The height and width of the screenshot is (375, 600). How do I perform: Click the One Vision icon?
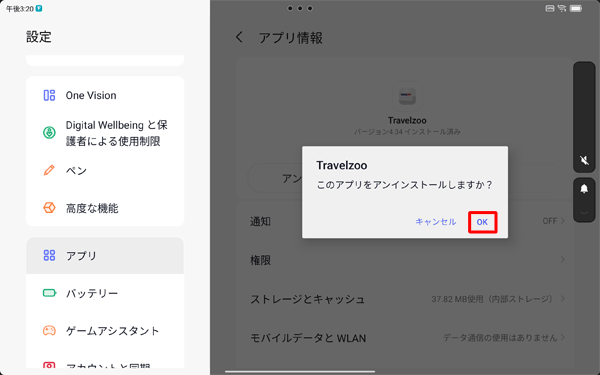(x=49, y=95)
